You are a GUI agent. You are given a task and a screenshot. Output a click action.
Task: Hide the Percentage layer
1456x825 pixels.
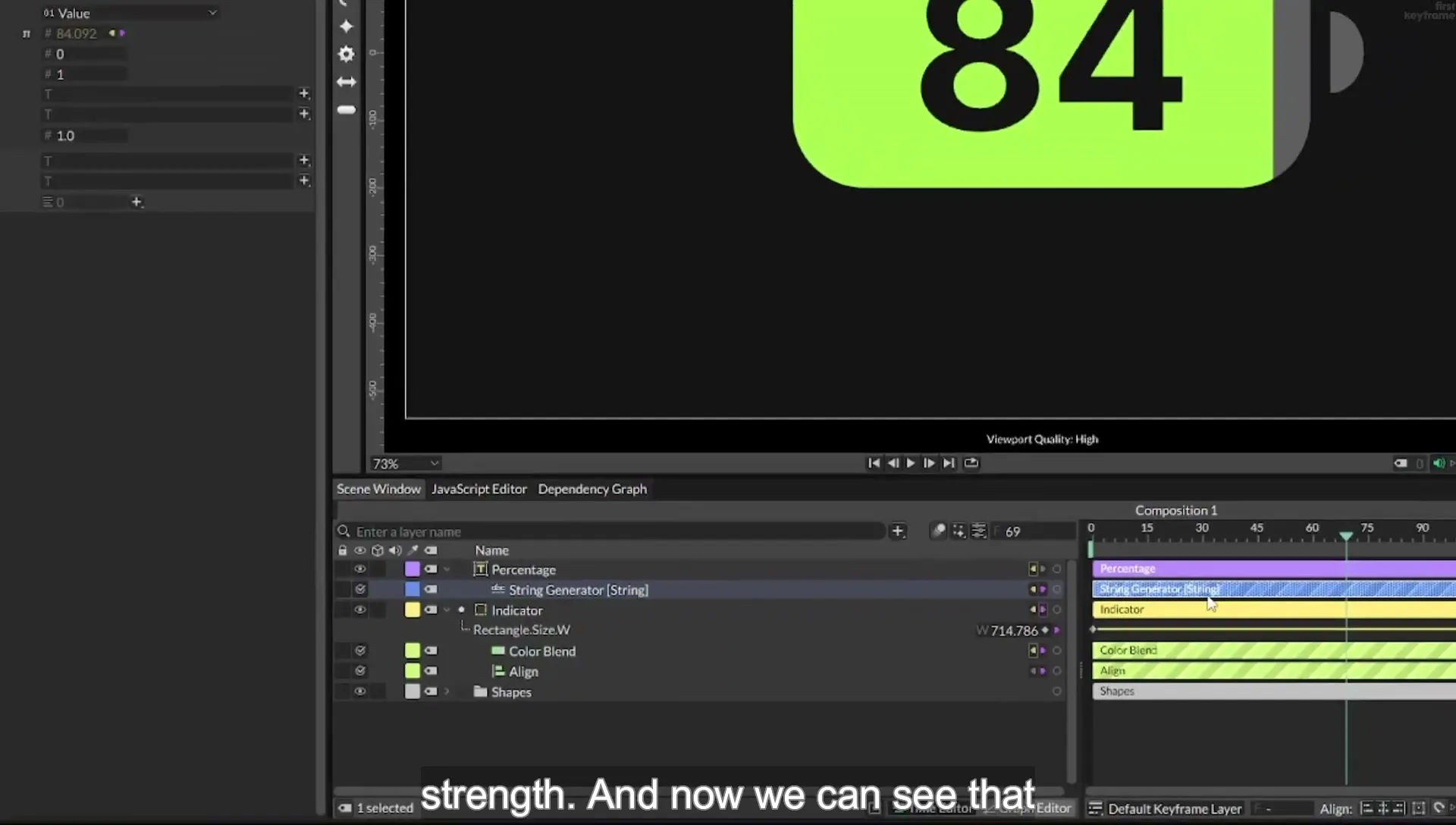tap(360, 569)
